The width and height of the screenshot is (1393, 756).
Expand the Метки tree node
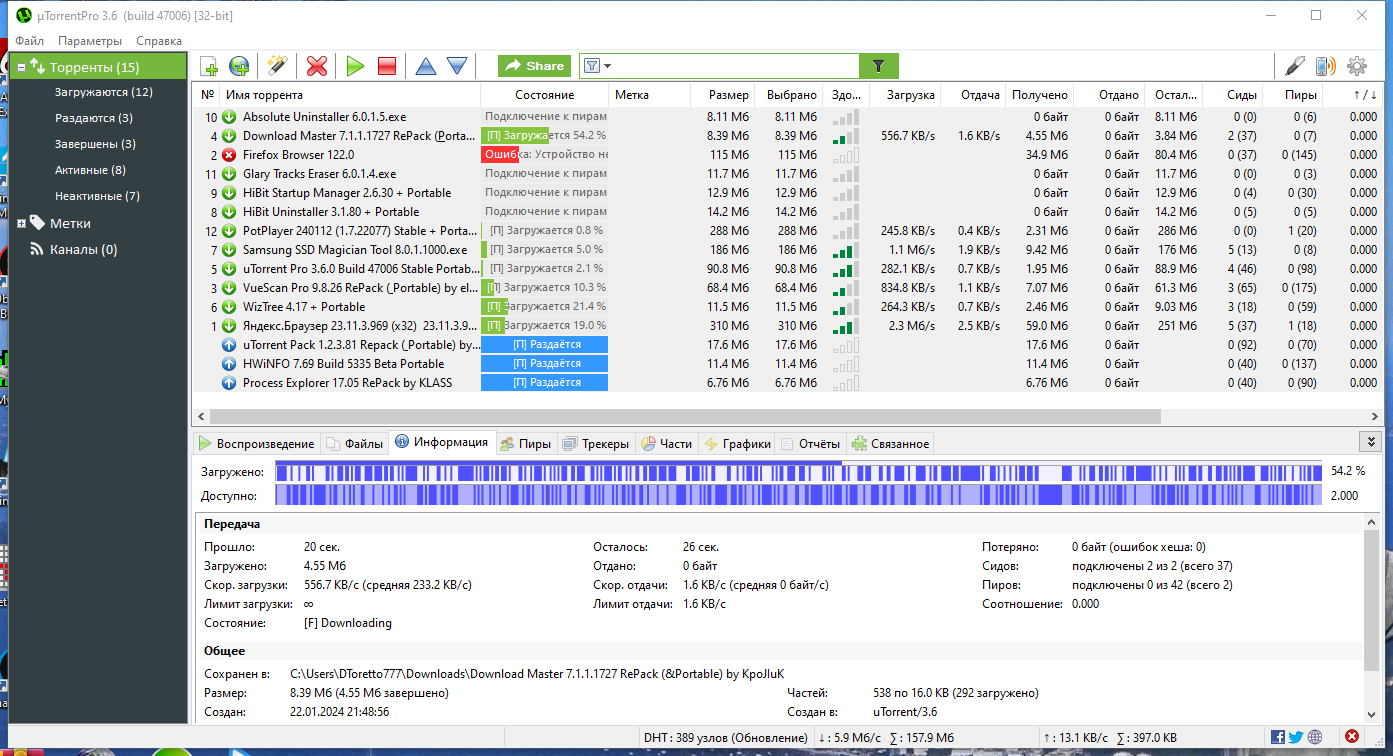[21, 223]
